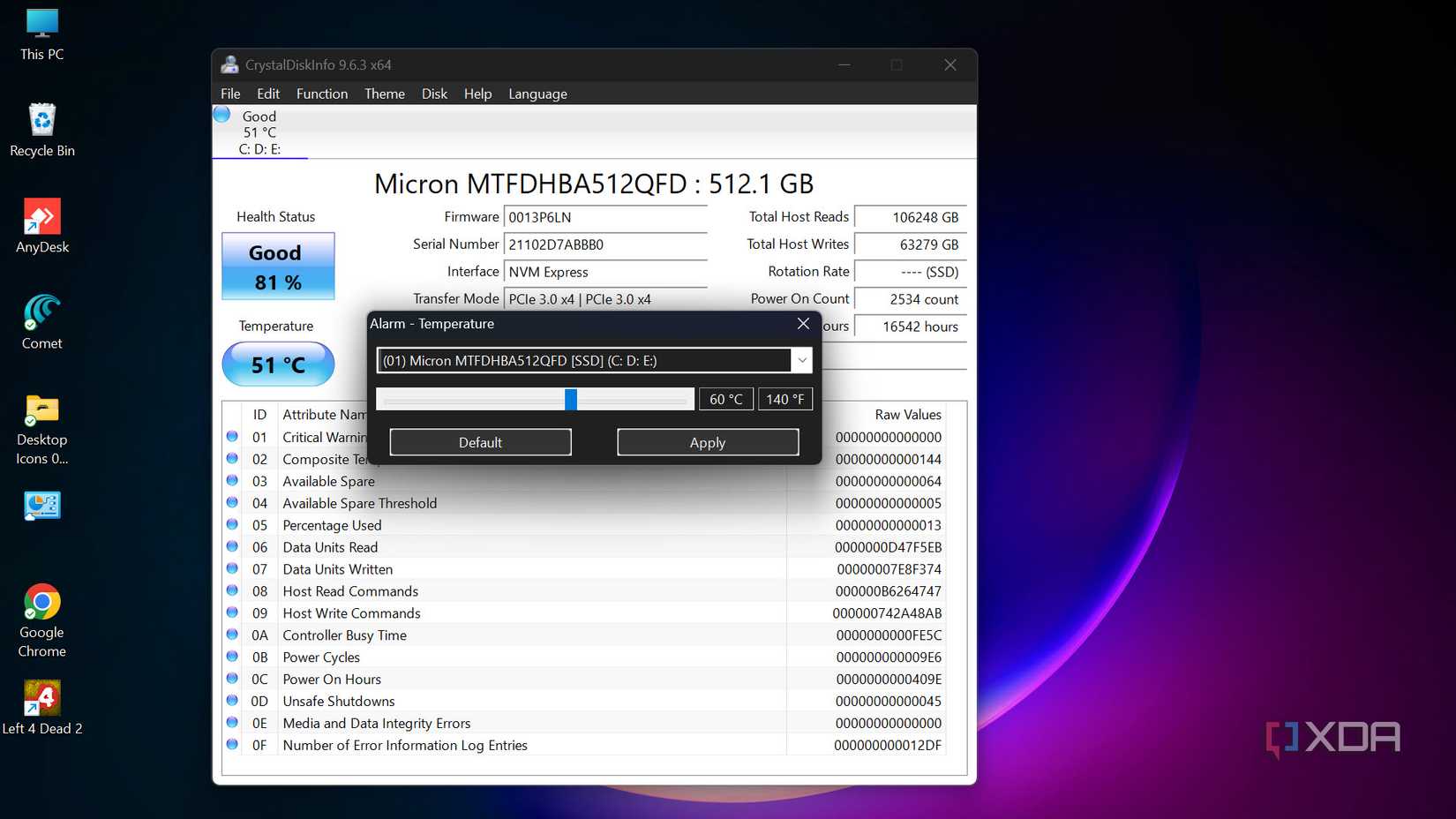
Task: Apply the temperature alarm setting
Action: (707, 442)
